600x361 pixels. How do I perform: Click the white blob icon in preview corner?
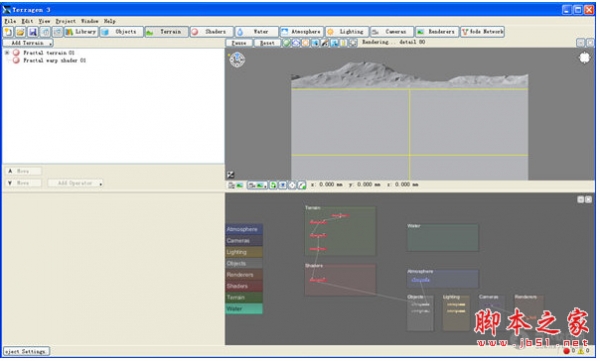coord(584,58)
